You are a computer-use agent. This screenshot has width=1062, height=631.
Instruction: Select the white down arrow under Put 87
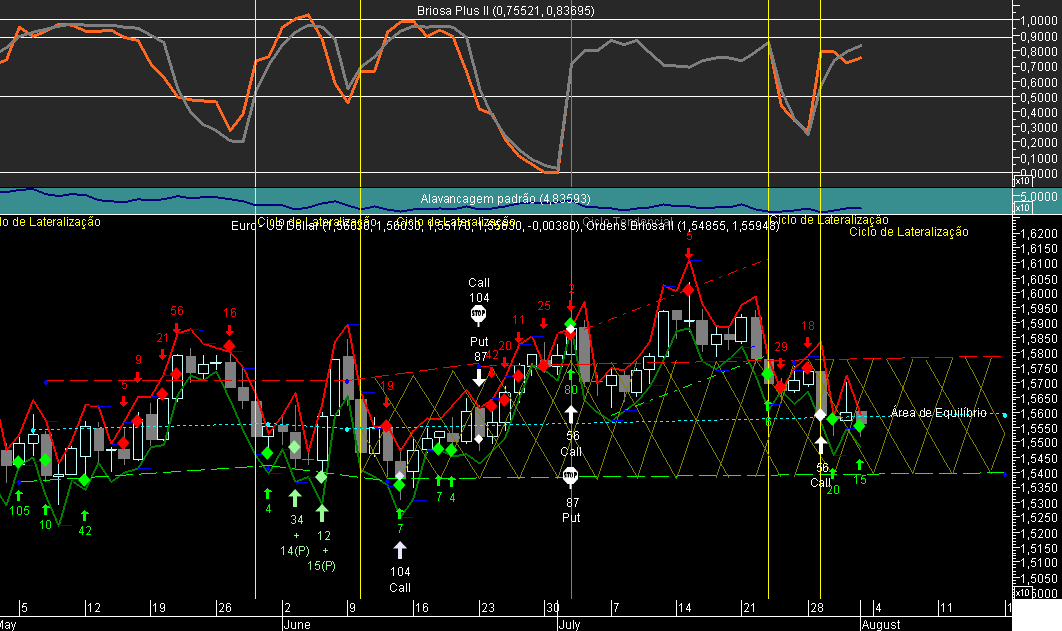click(479, 377)
